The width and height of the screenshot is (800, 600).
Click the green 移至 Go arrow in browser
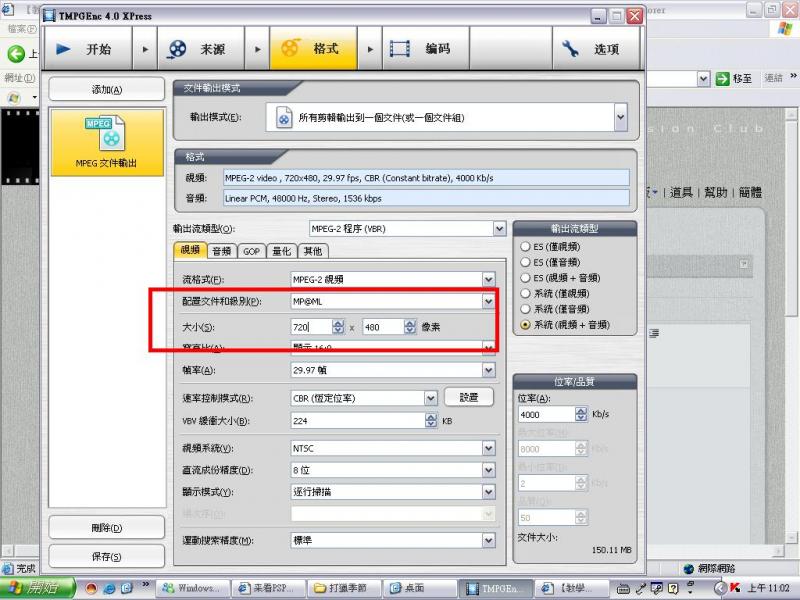point(722,79)
